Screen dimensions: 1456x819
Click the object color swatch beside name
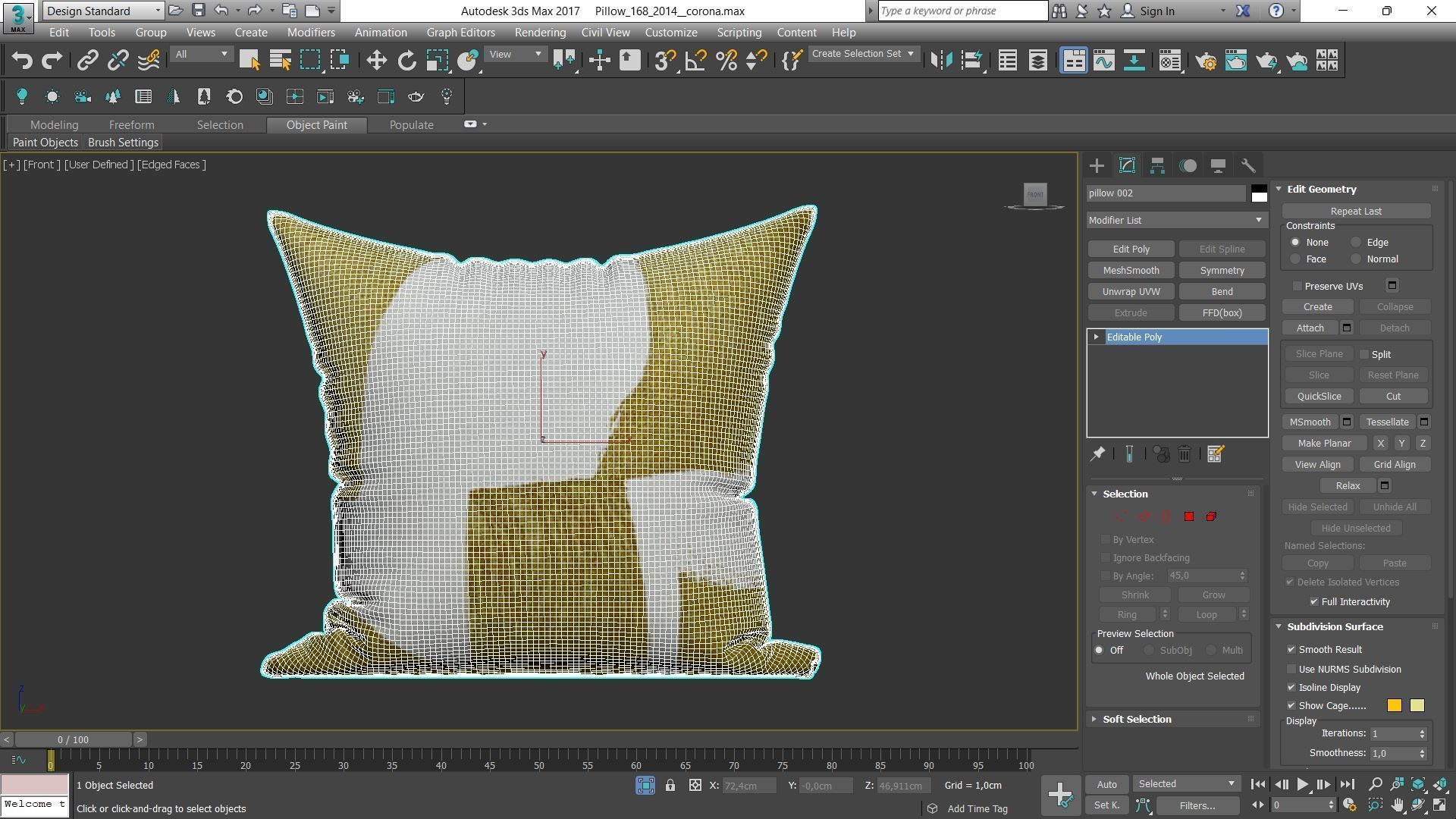(1259, 193)
